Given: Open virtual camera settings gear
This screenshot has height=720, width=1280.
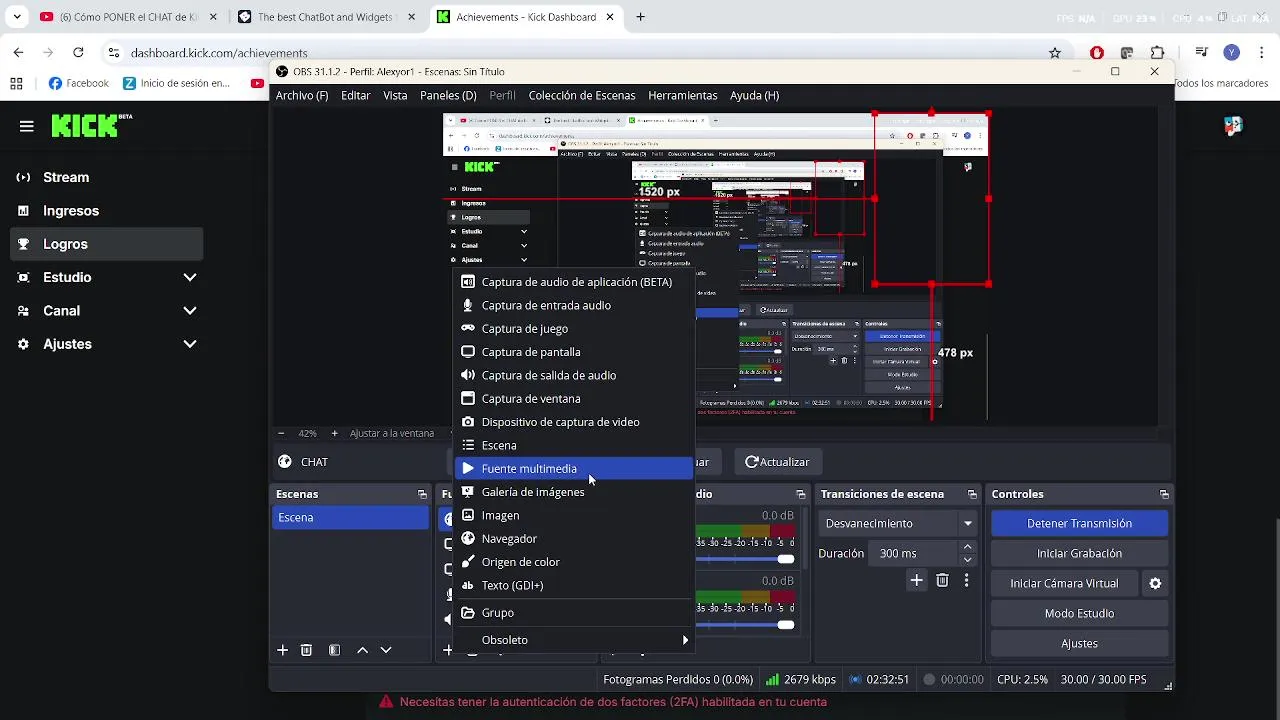Looking at the screenshot, I should tap(1155, 583).
